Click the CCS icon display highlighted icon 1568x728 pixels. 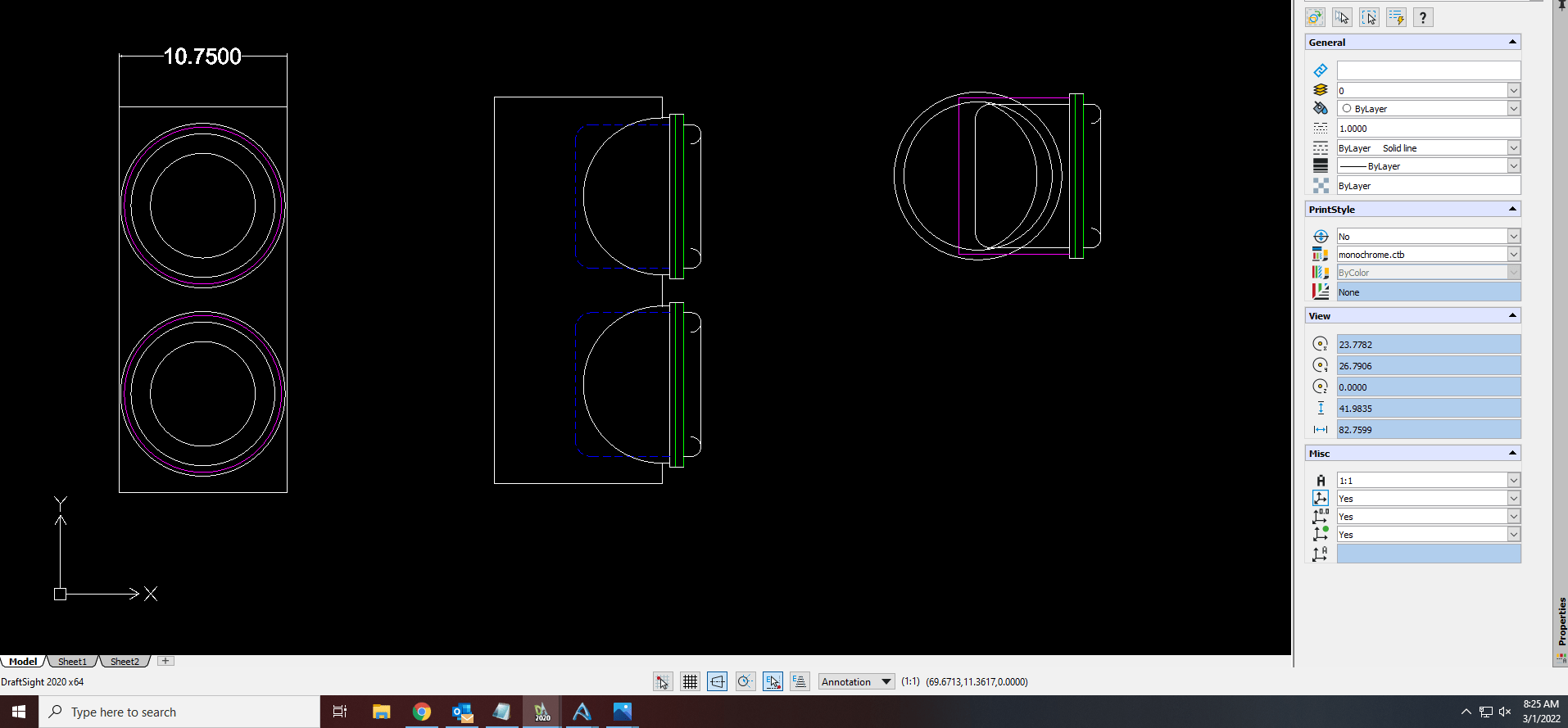[x=1320, y=498]
